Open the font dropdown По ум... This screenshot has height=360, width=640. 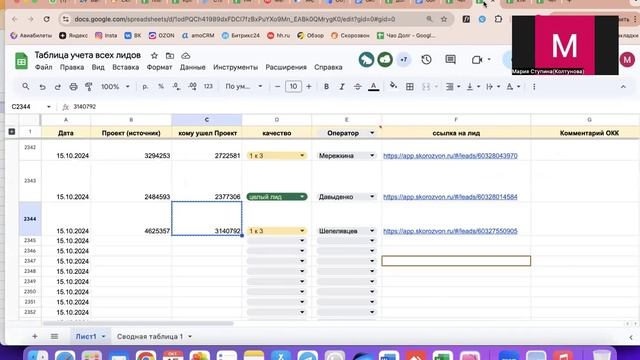(244, 87)
